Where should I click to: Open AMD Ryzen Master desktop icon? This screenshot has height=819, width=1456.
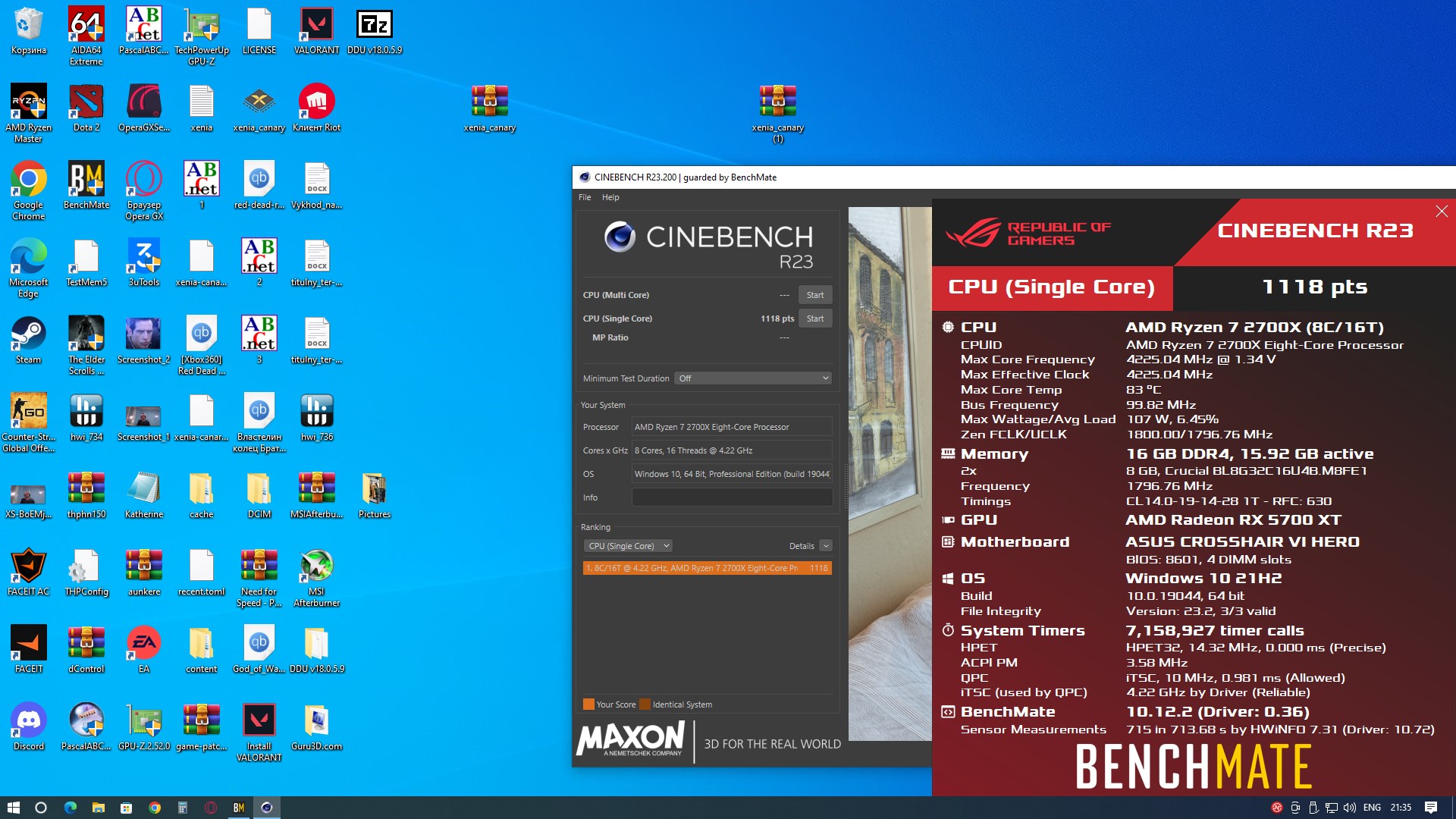[x=28, y=113]
